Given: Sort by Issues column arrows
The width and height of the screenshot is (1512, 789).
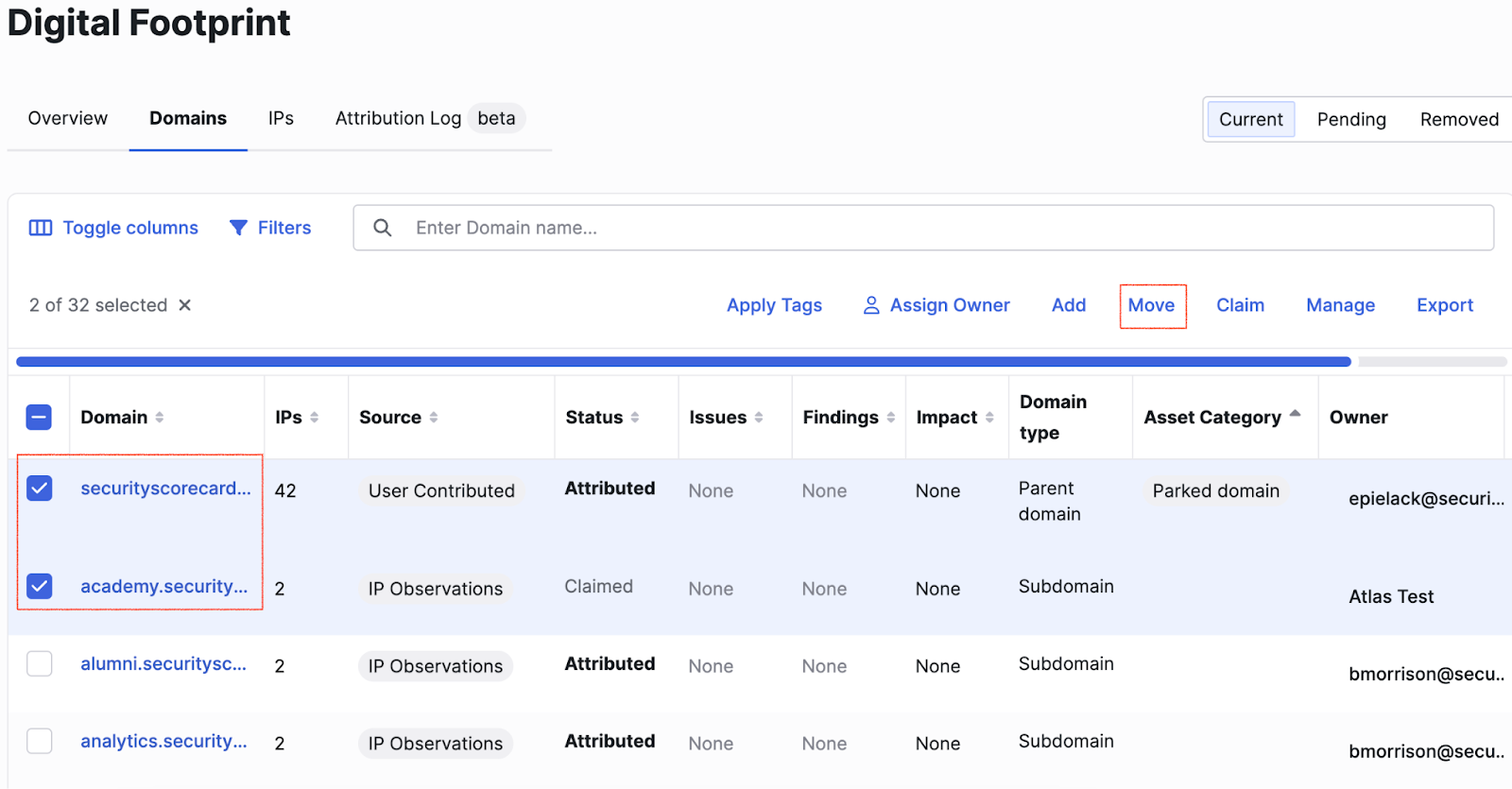Looking at the screenshot, I should [759, 418].
